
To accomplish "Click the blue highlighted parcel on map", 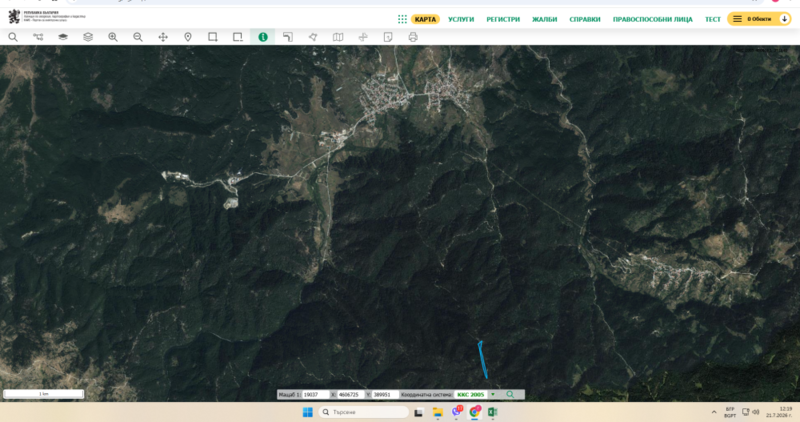I will [x=483, y=360].
